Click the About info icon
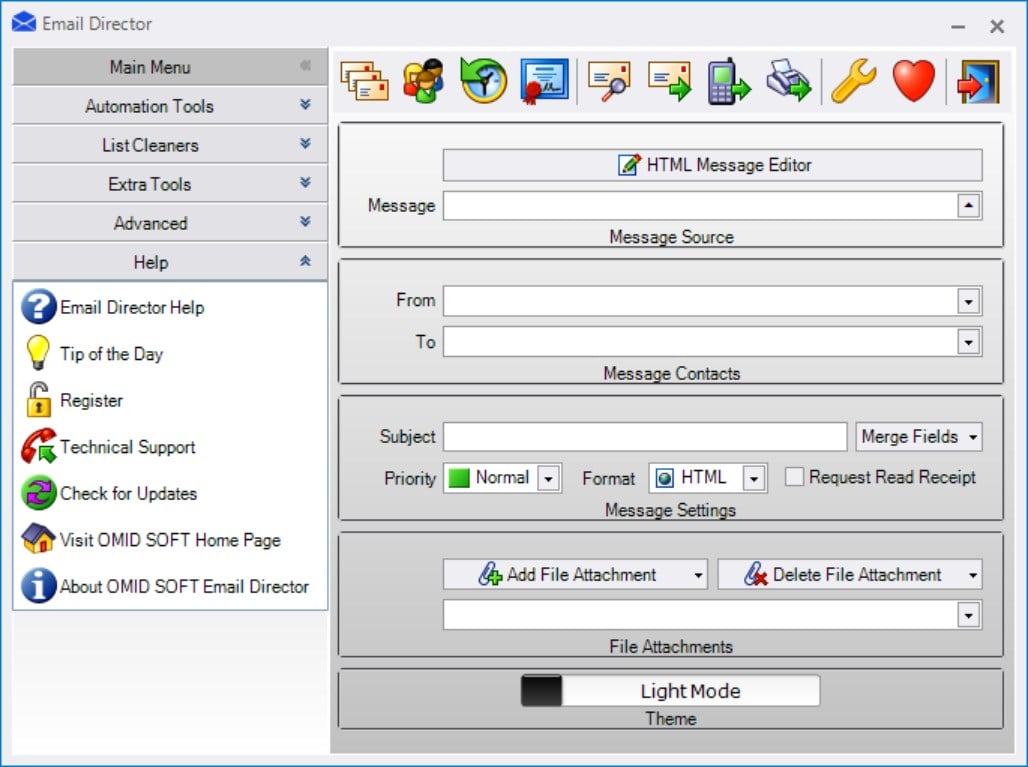 coord(39,585)
